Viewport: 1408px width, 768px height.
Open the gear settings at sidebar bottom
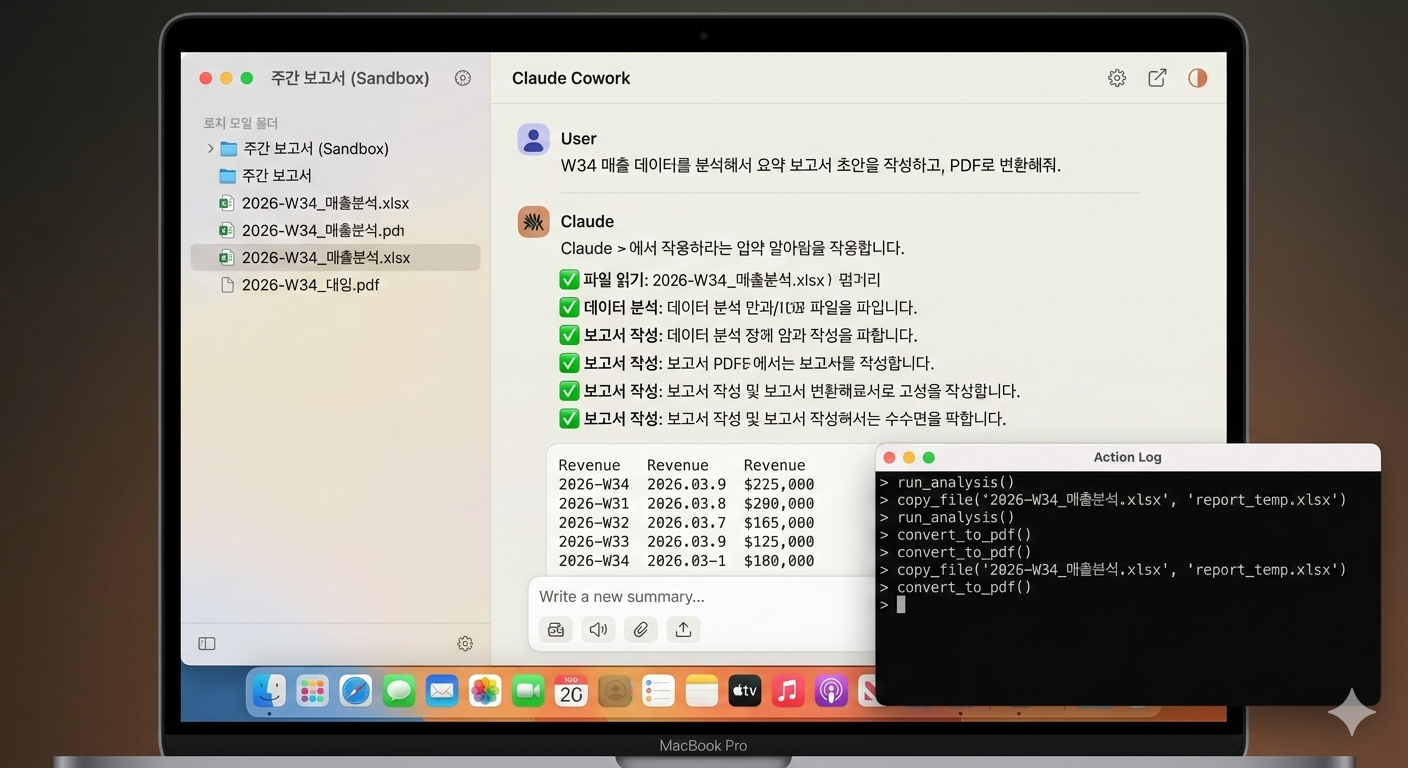coord(465,644)
